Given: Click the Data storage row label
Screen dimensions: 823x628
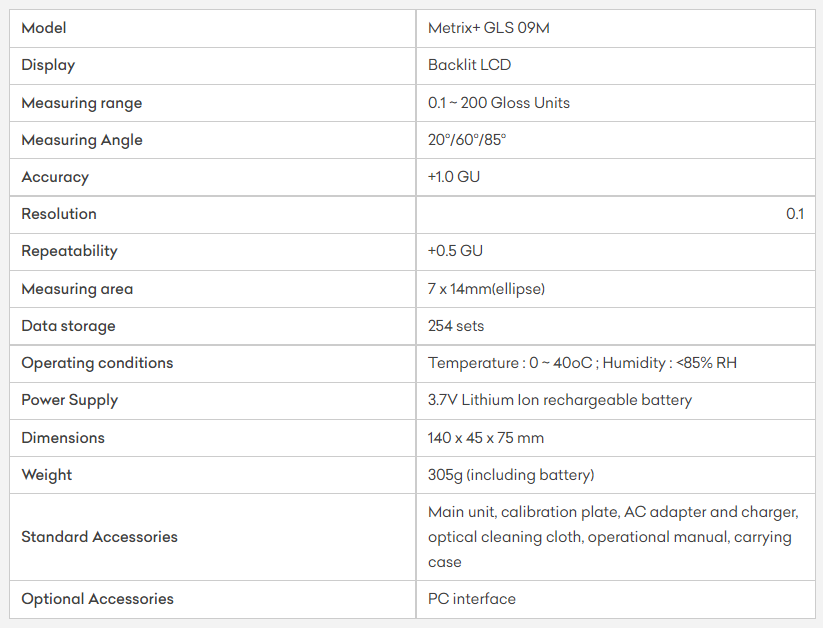Looking at the screenshot, I should (68, 326).
